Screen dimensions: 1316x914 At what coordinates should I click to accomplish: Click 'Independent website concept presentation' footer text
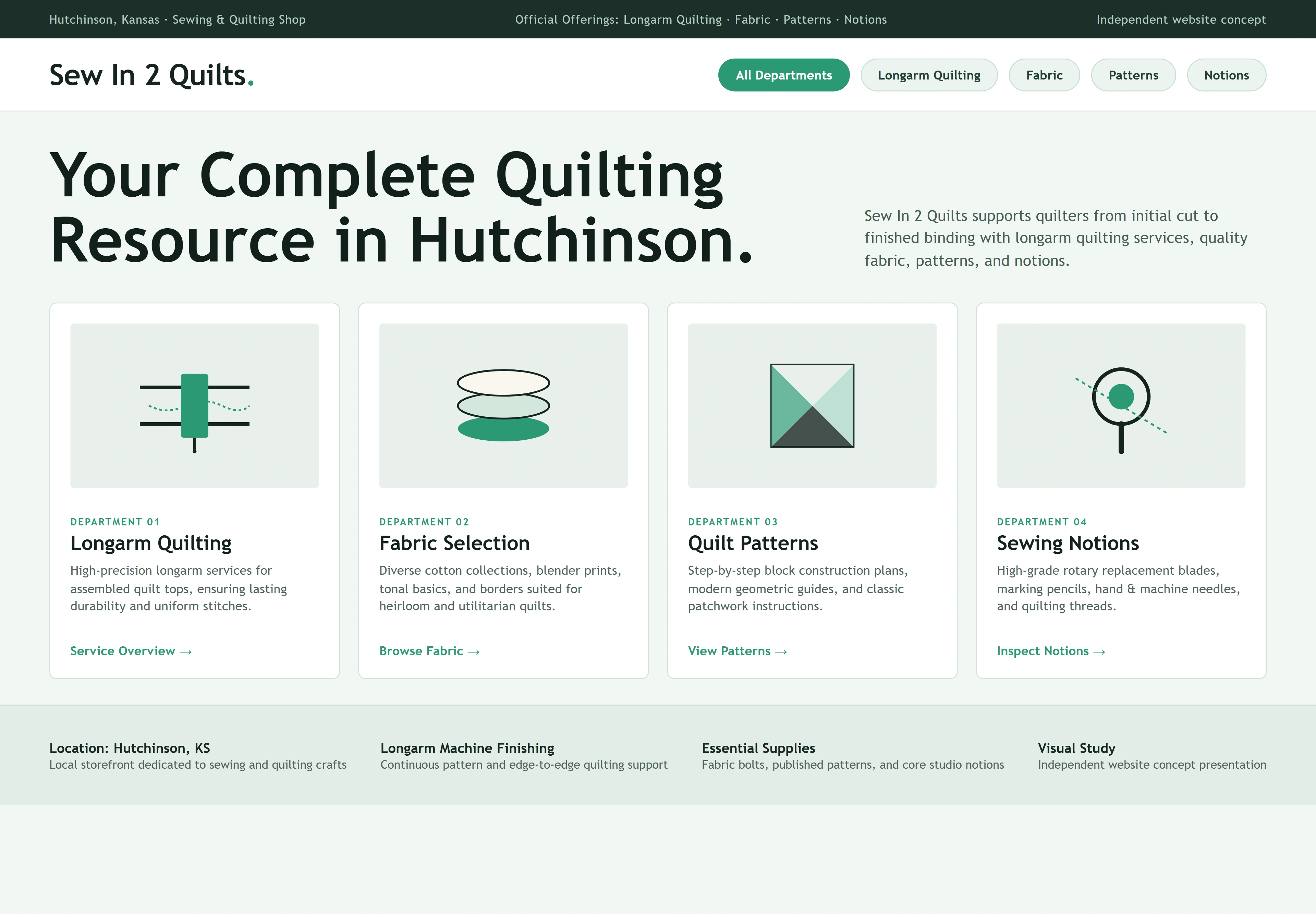[1151, 765]
